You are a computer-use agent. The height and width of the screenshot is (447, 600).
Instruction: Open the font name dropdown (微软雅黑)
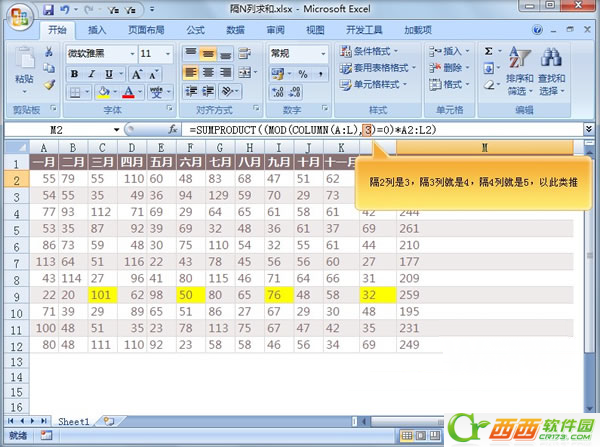pyautogui.click(x=129, y=52)
